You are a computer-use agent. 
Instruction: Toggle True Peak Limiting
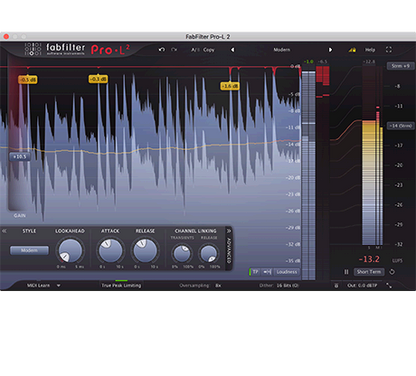tap(121, 285)
